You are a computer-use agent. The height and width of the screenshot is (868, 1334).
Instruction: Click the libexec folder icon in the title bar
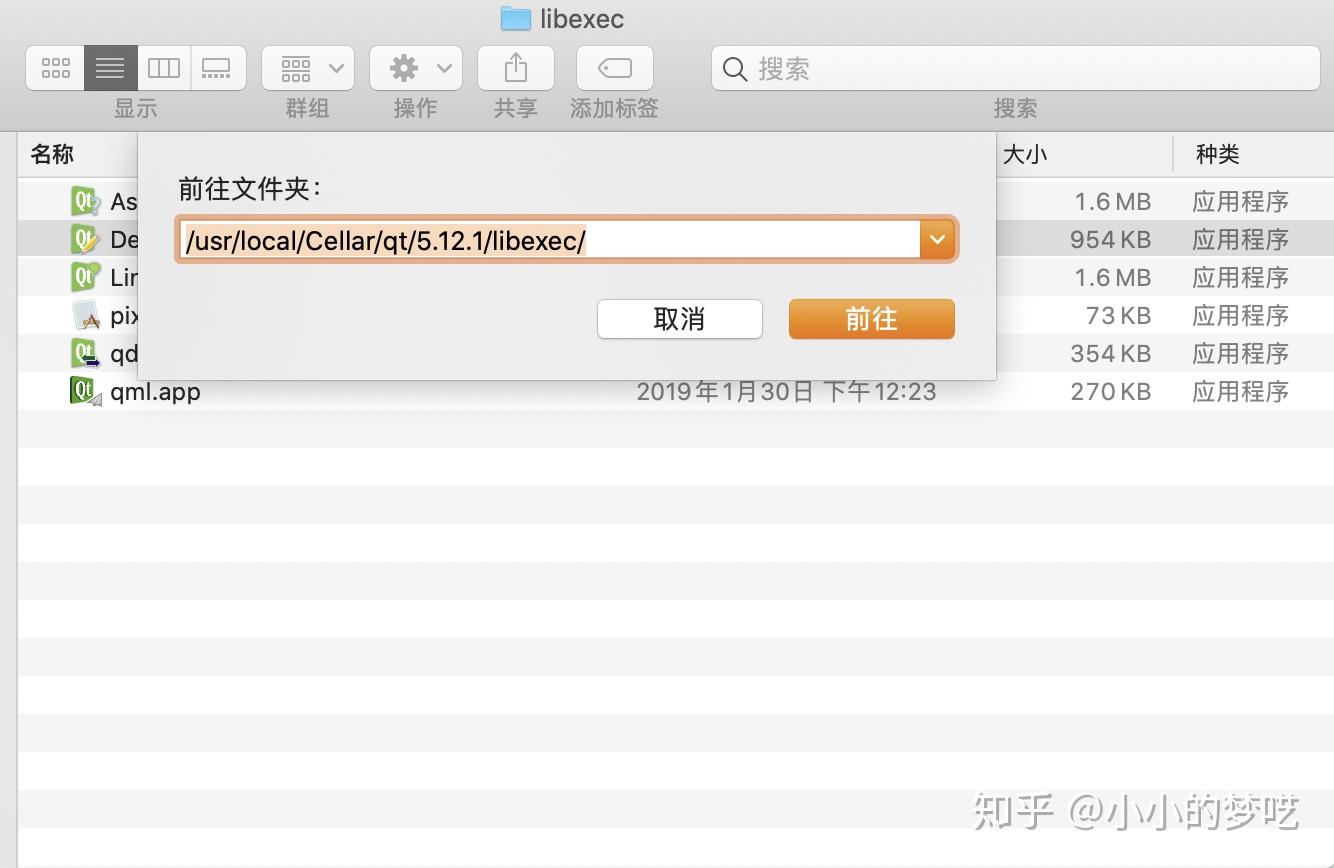[x=514, y=18]
